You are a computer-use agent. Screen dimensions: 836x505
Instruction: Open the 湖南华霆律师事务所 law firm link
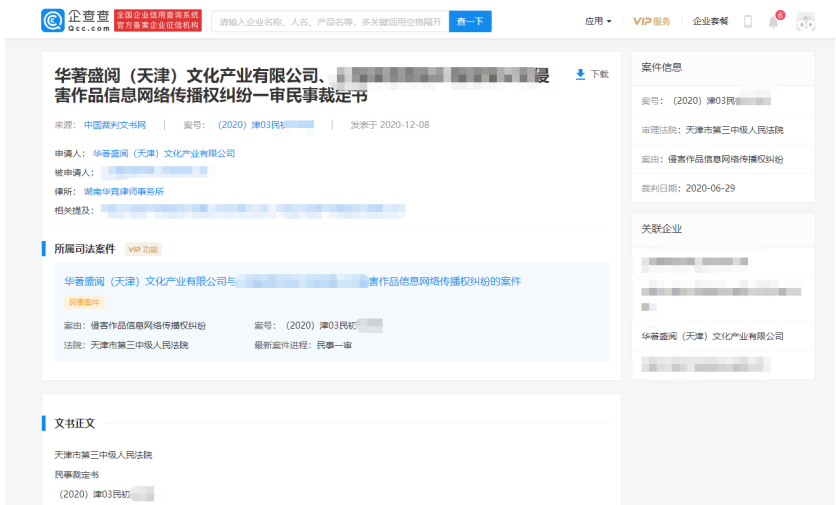click(x=124, y=191)
